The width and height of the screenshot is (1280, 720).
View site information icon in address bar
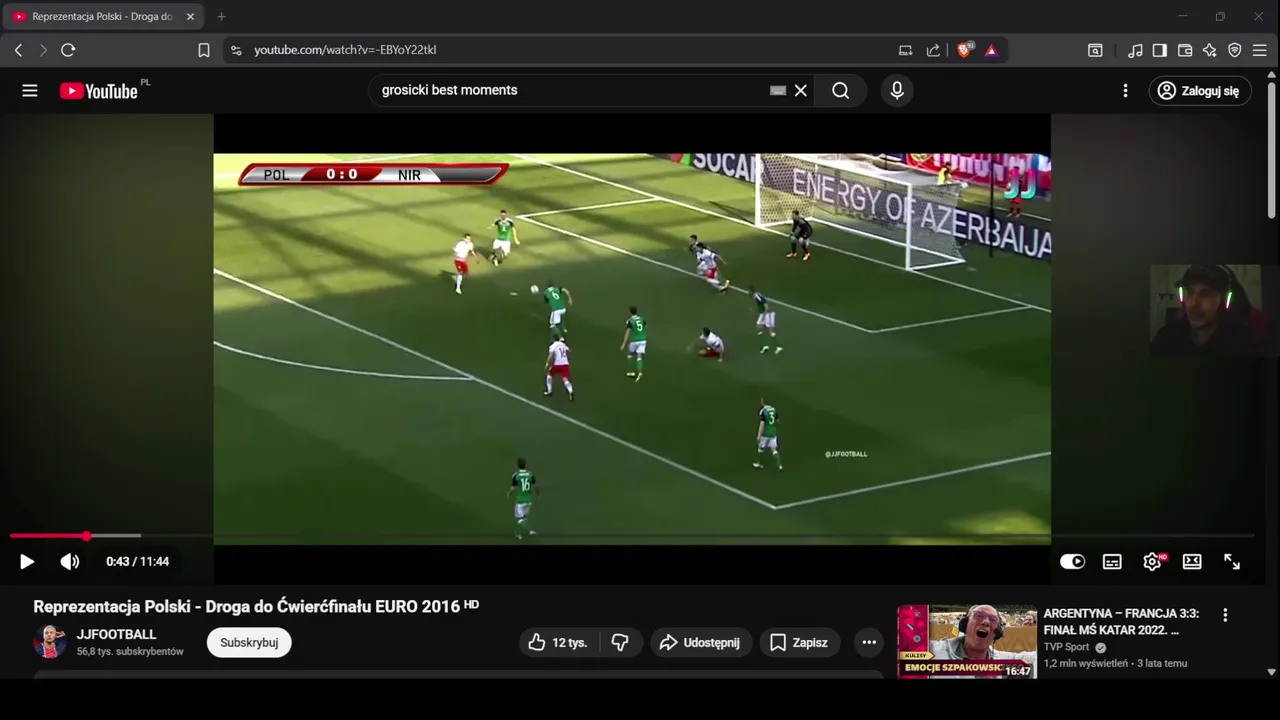point(236,50)
